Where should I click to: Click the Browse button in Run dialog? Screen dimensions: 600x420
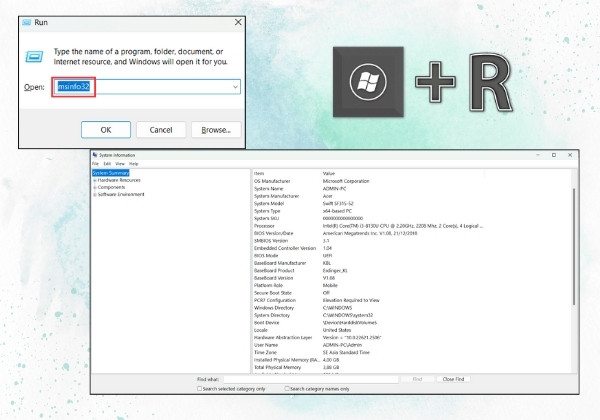tap(216, 130)
